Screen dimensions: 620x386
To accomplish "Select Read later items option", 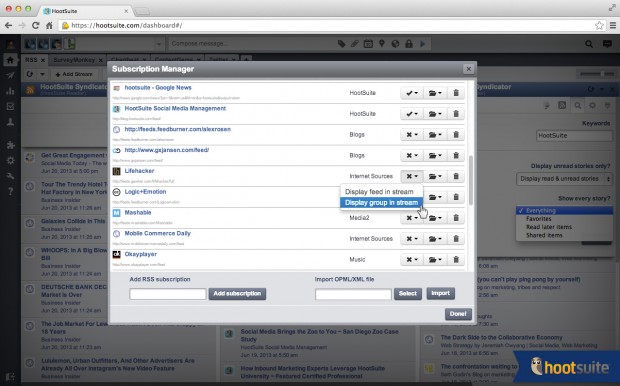I will click(x=564, y=227).
